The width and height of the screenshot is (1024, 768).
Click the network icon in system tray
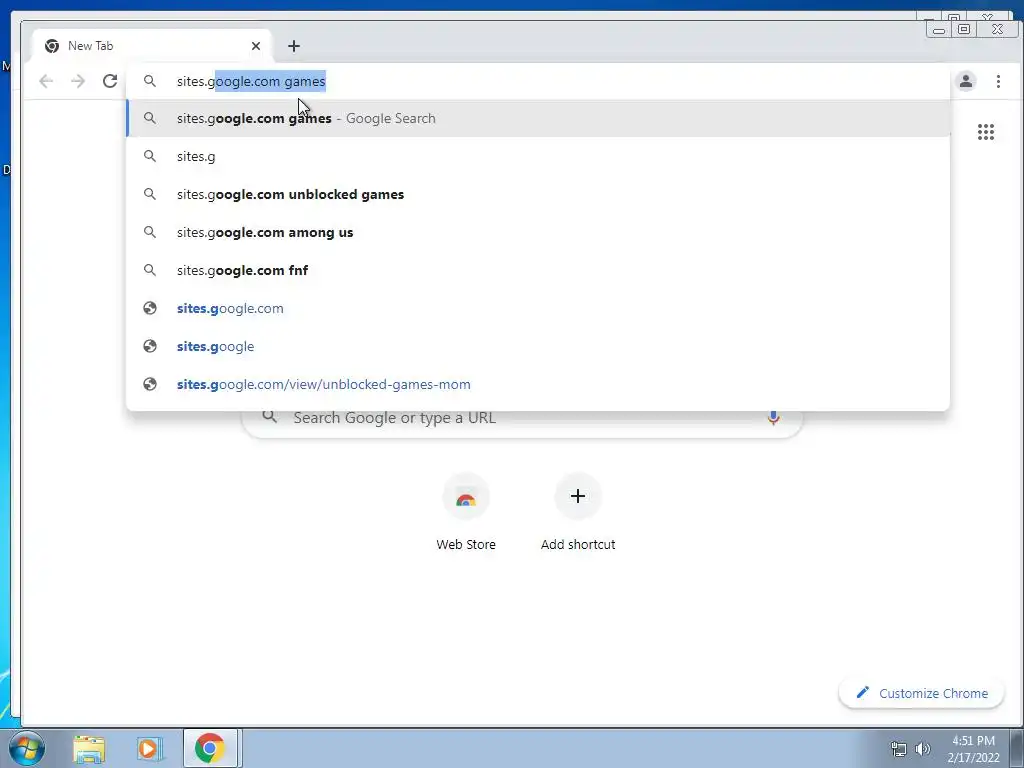pos(899,749)
